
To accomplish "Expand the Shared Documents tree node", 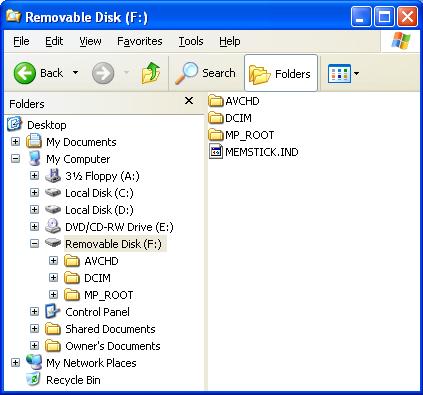I will click(x=34, y=328).
